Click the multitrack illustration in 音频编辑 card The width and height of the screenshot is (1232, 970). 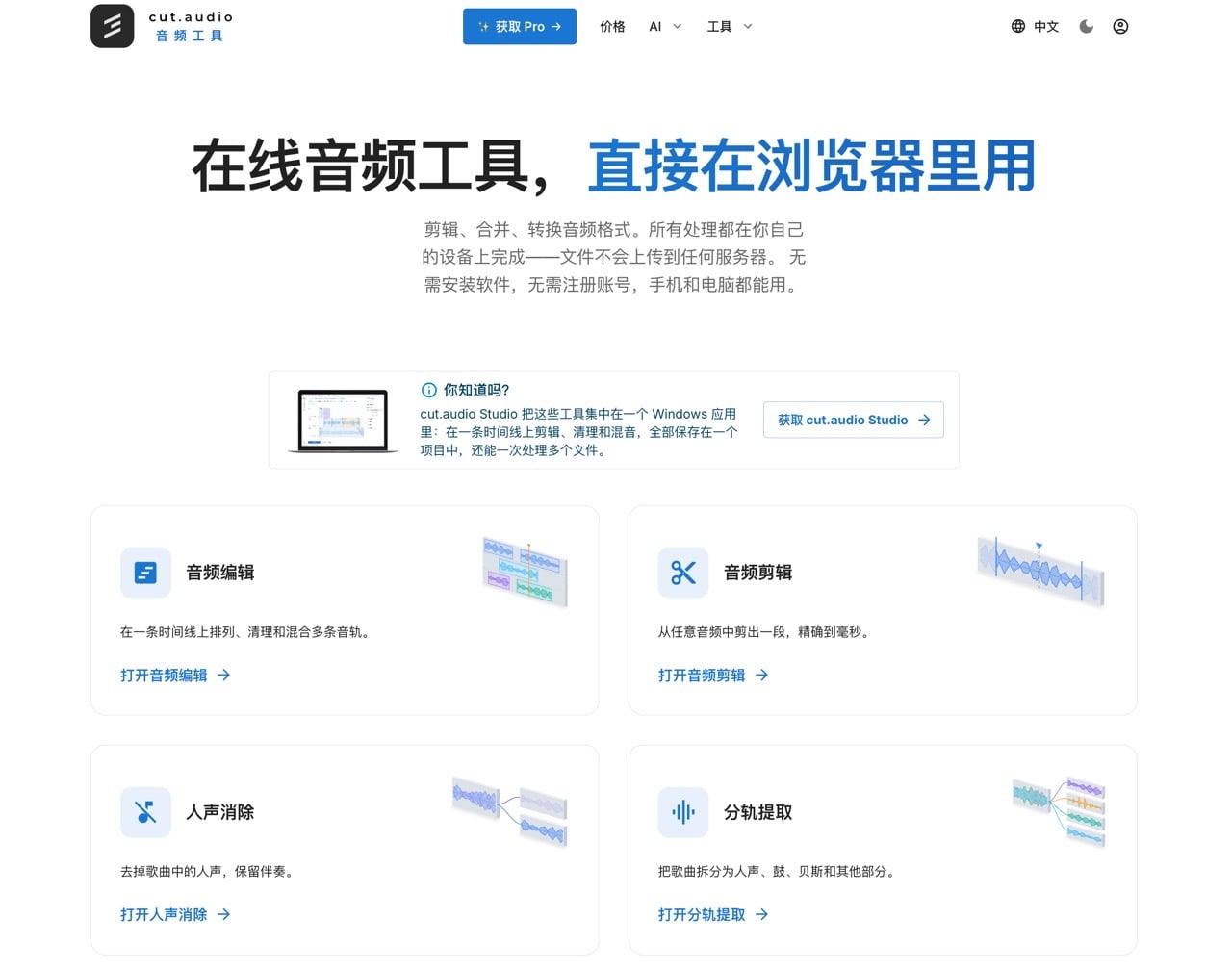coord(525,572)
